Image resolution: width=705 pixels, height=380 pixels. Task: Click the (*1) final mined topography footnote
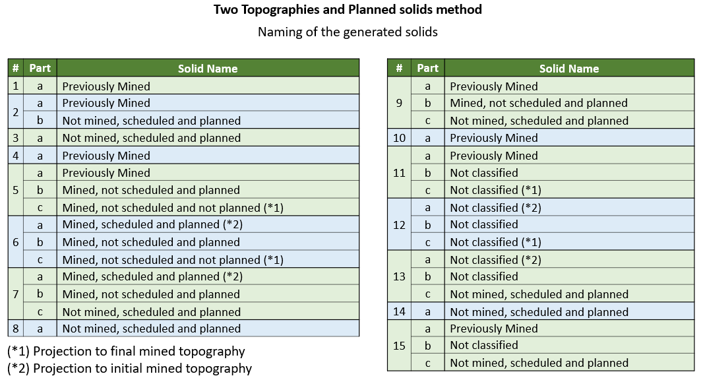point(126,351)
